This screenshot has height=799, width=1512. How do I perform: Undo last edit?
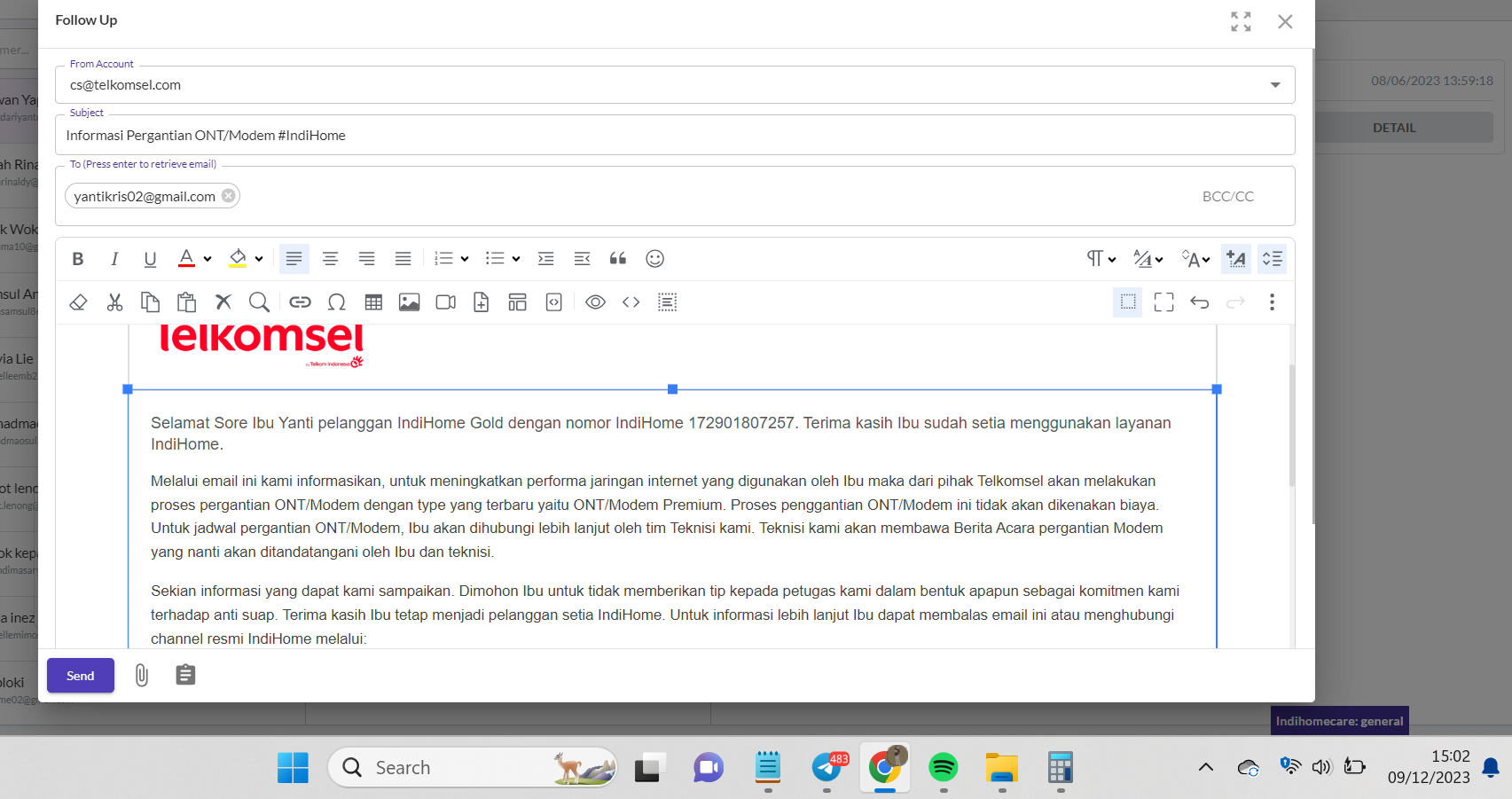tap(1200, 302)
